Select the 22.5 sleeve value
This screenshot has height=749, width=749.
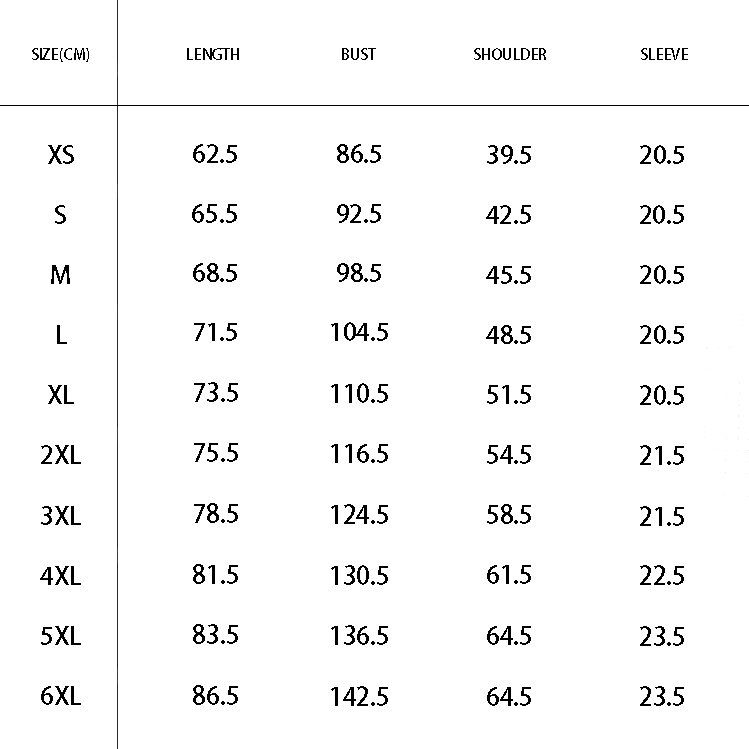tap(662, 576)
